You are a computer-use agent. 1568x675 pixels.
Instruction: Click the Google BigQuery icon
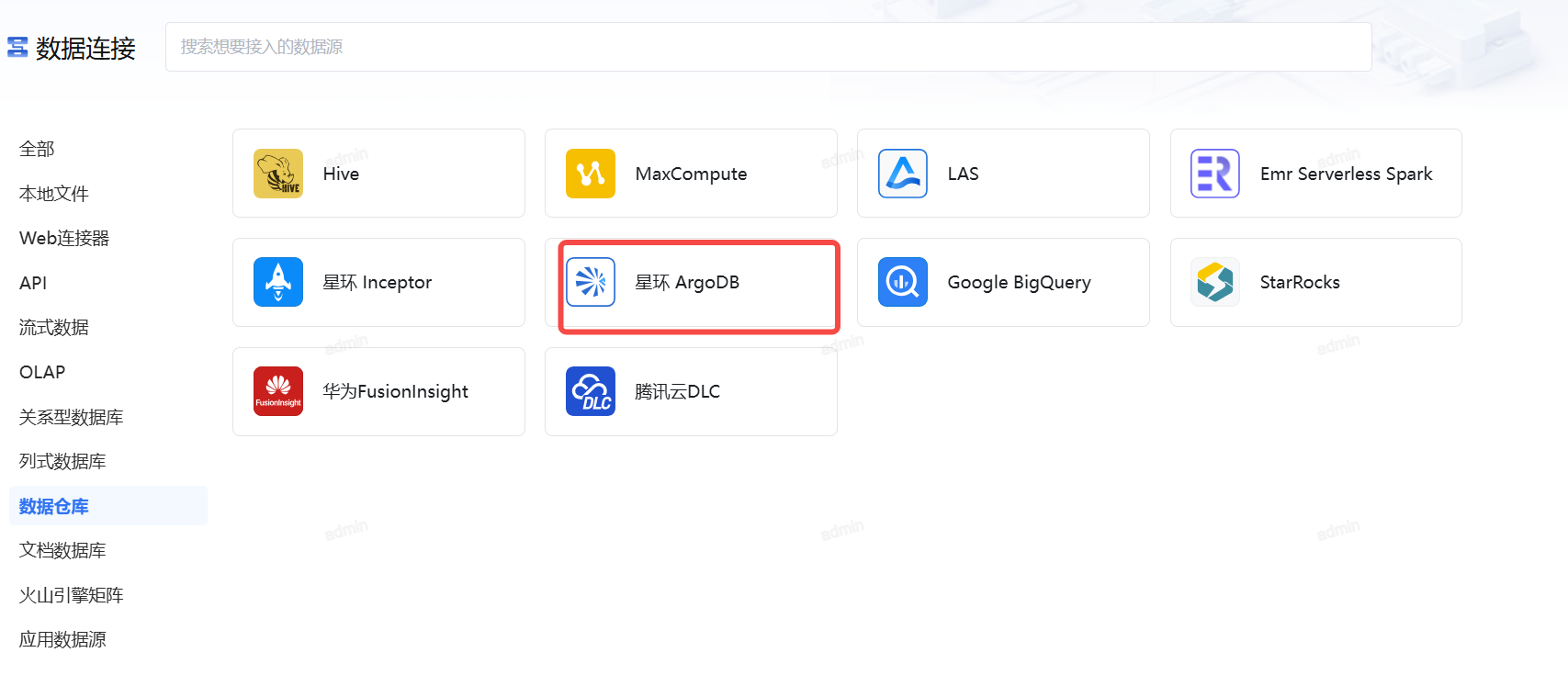click(903, 282)
